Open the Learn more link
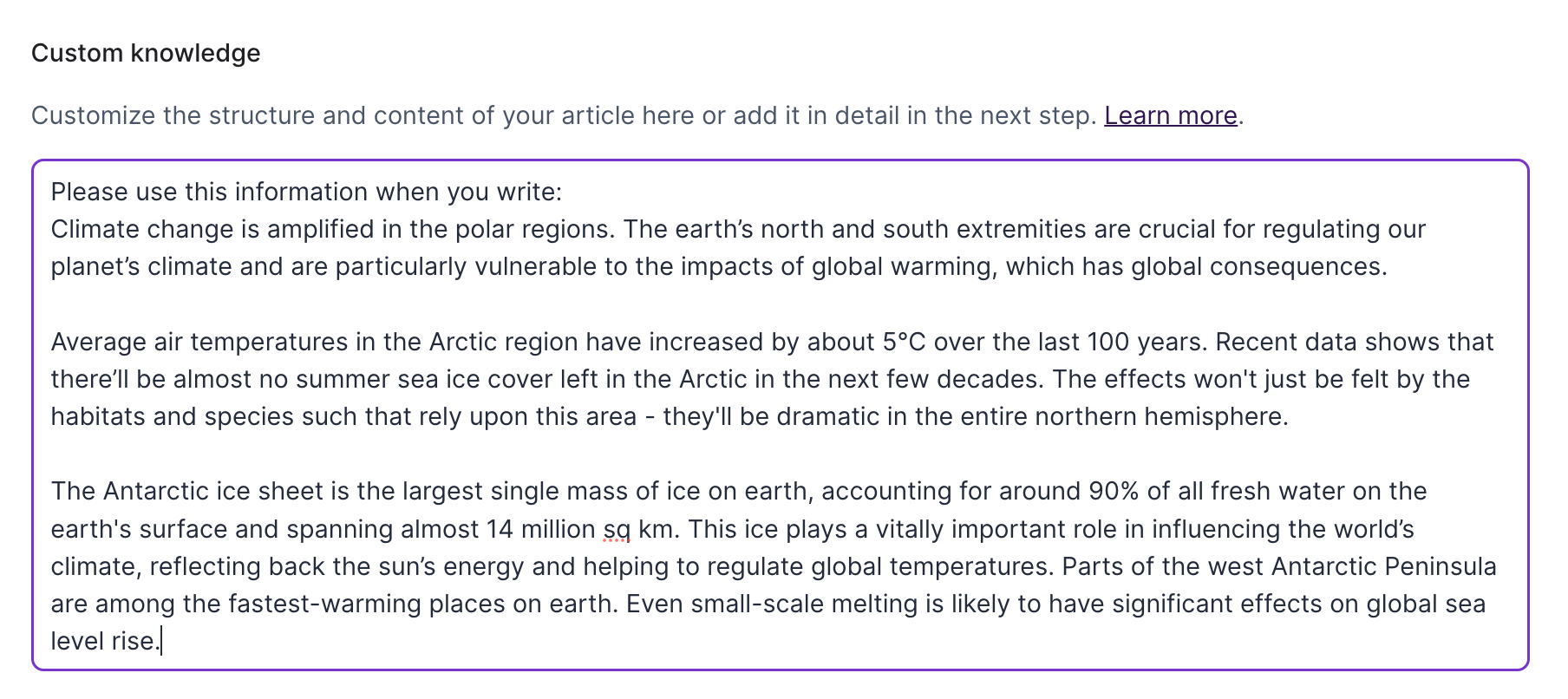 click(x=1170, y=115)
